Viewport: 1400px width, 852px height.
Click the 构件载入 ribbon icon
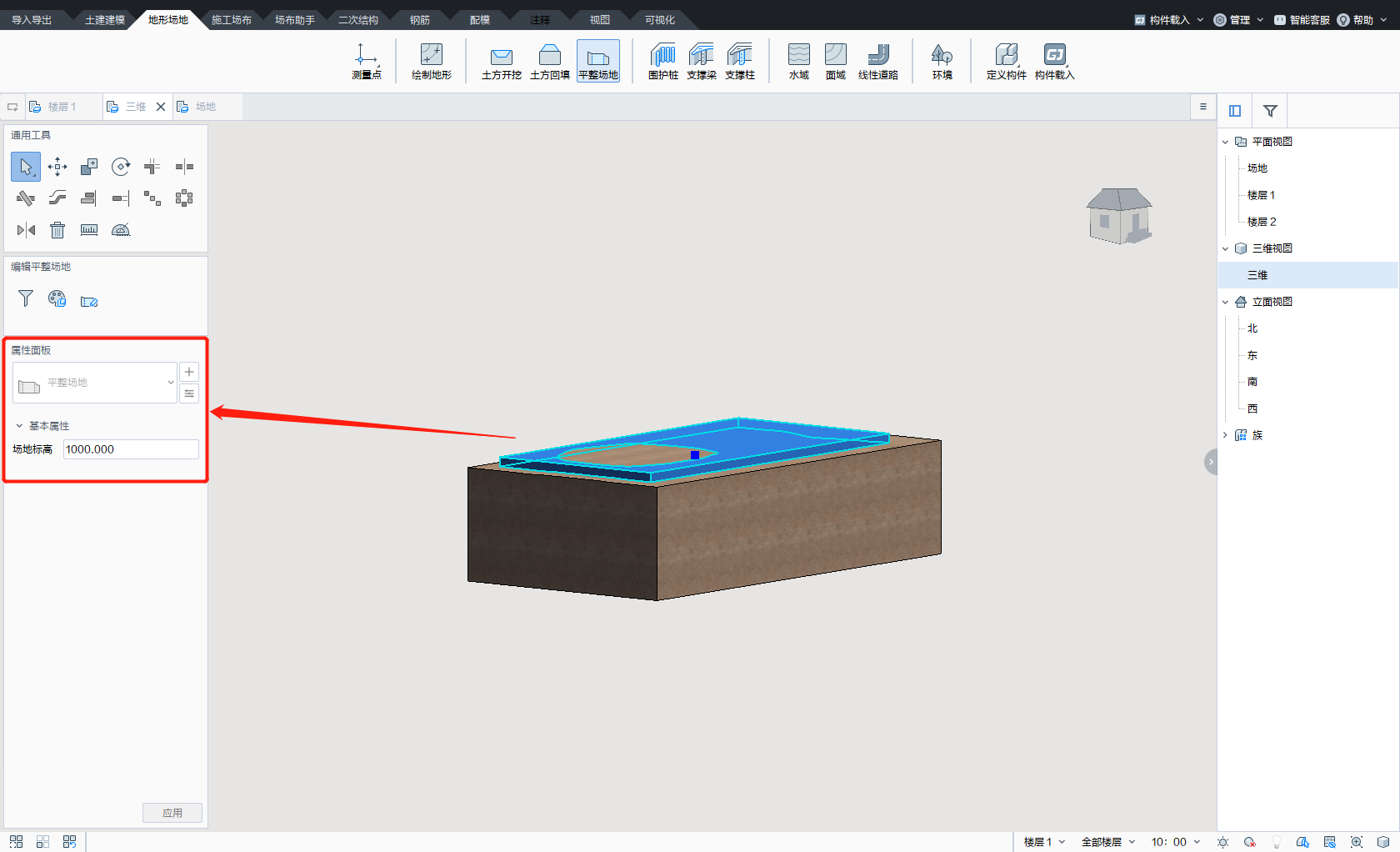click(x=1055, y=61)
